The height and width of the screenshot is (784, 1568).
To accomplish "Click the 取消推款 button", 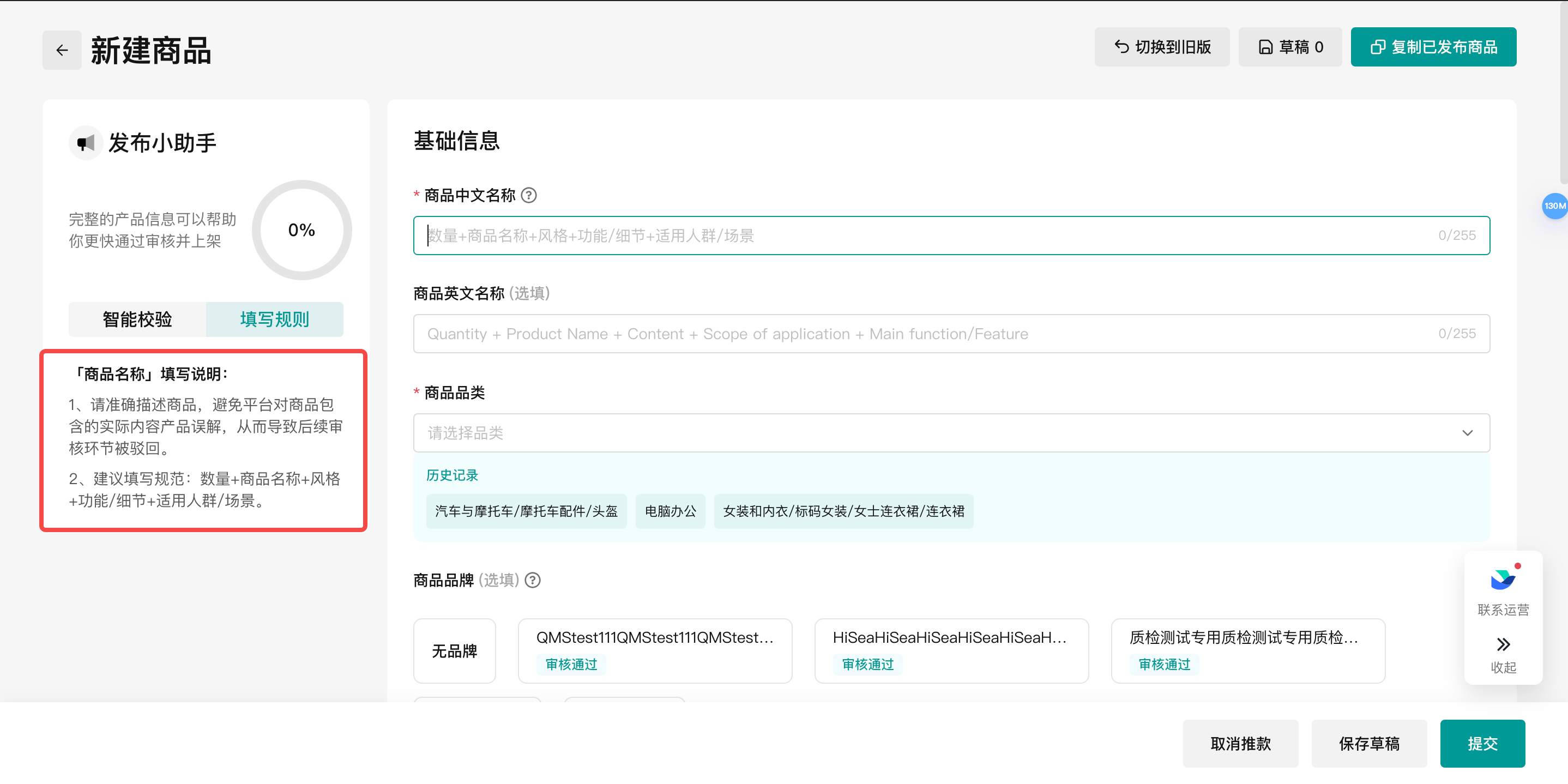I will [x=1240, y=744].
